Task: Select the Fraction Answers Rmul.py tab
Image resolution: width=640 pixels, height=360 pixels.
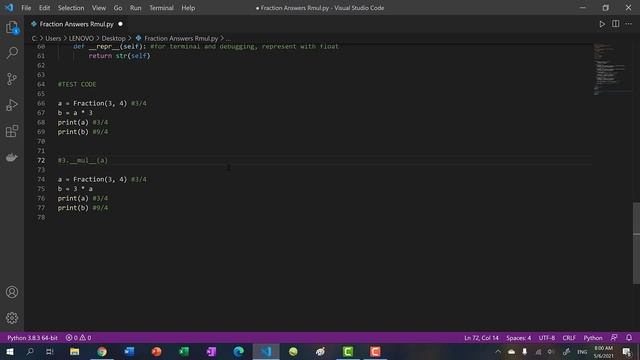Action: [76, 24]
